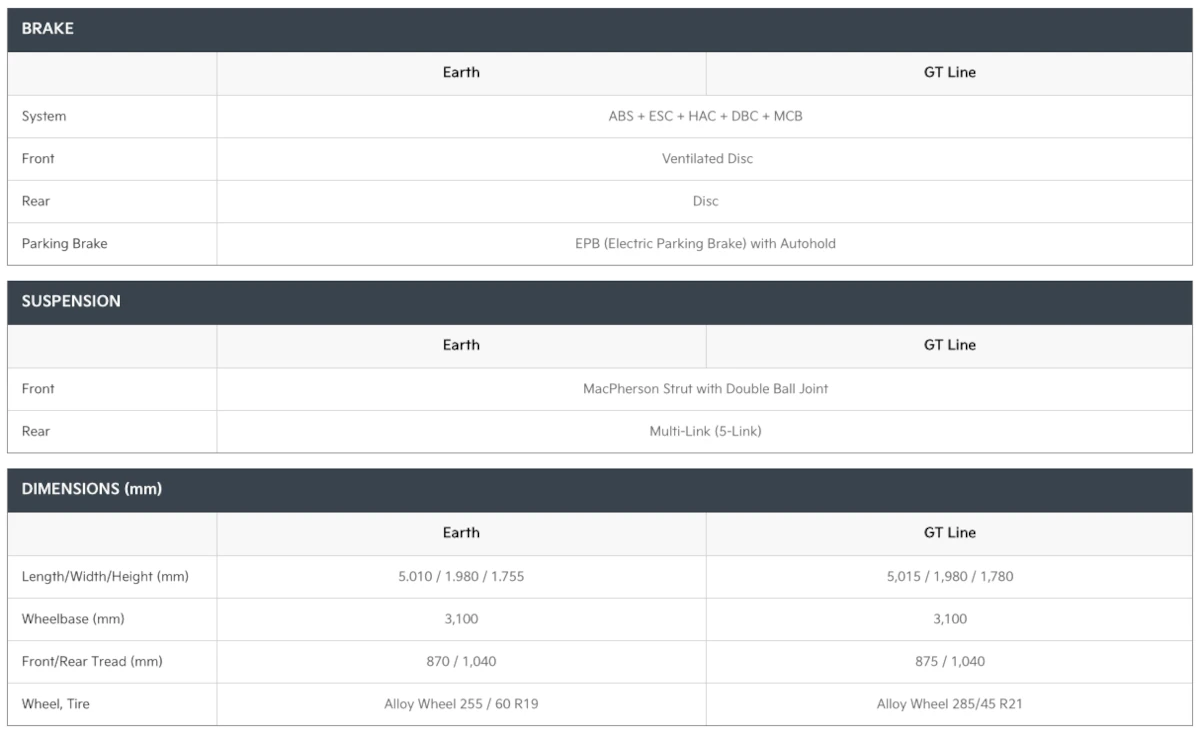Select the Earth tread value 870 / 1,040

click(461, 662)
